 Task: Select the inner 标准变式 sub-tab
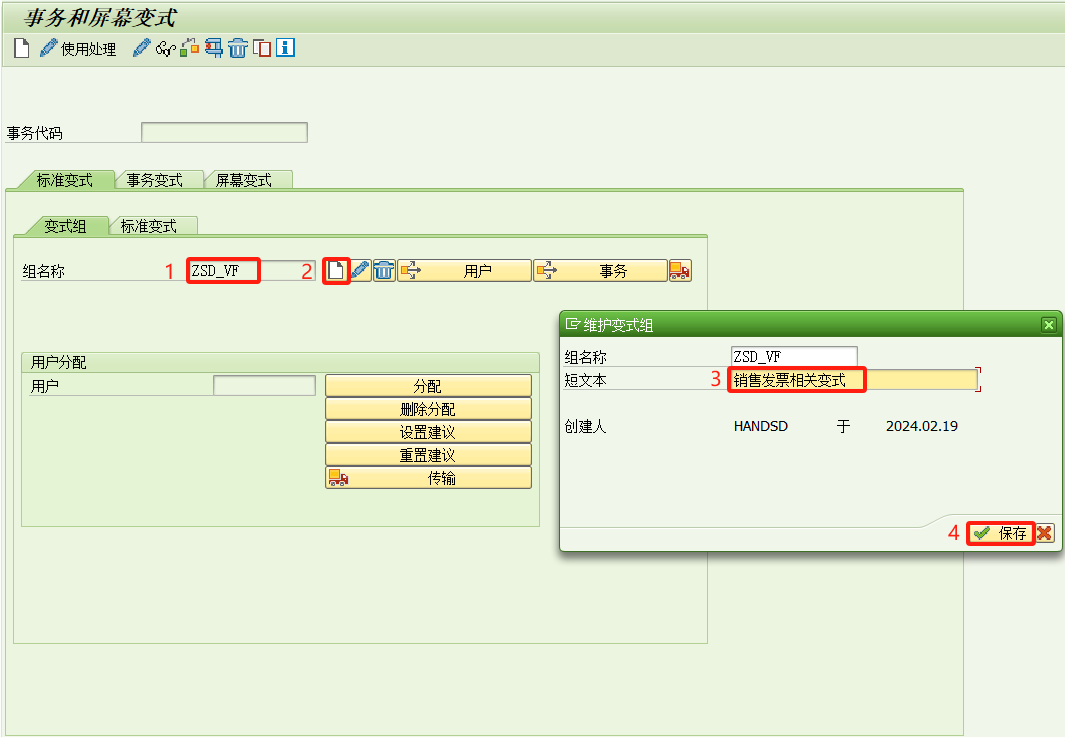coord(149,226)
